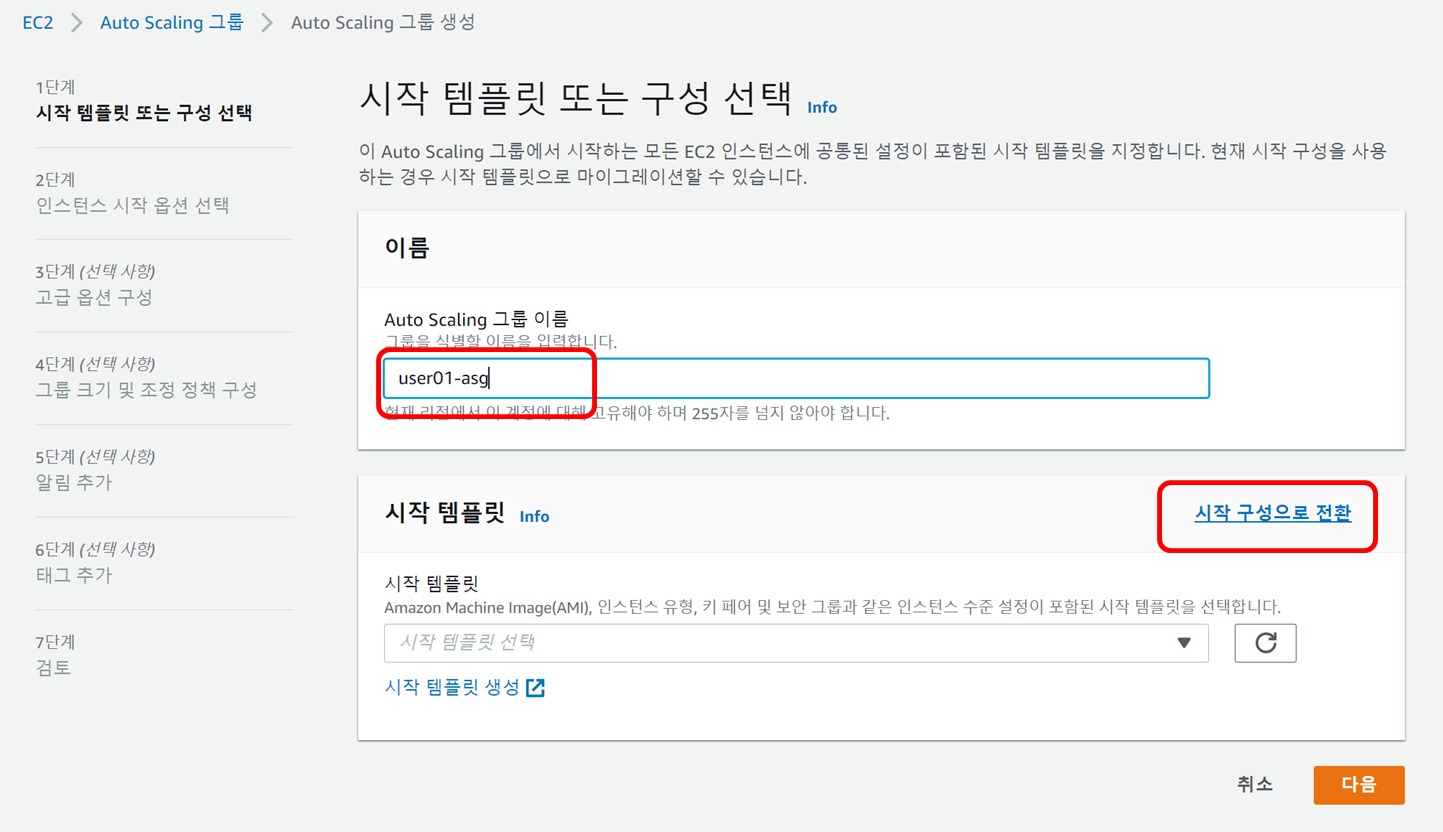Click Info link next to page title
Screen dimensions: 1443x832
(822, 108)
